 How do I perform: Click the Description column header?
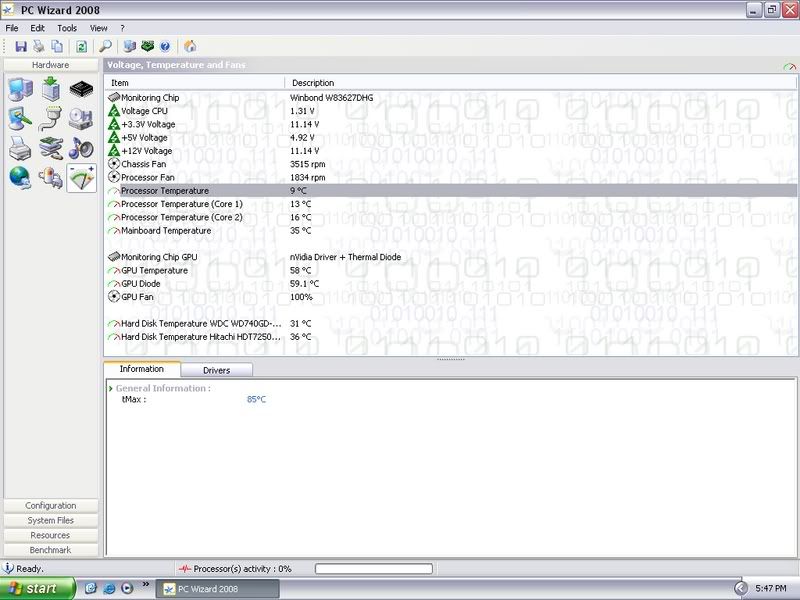pyautogui.click(x=540, y=83)
